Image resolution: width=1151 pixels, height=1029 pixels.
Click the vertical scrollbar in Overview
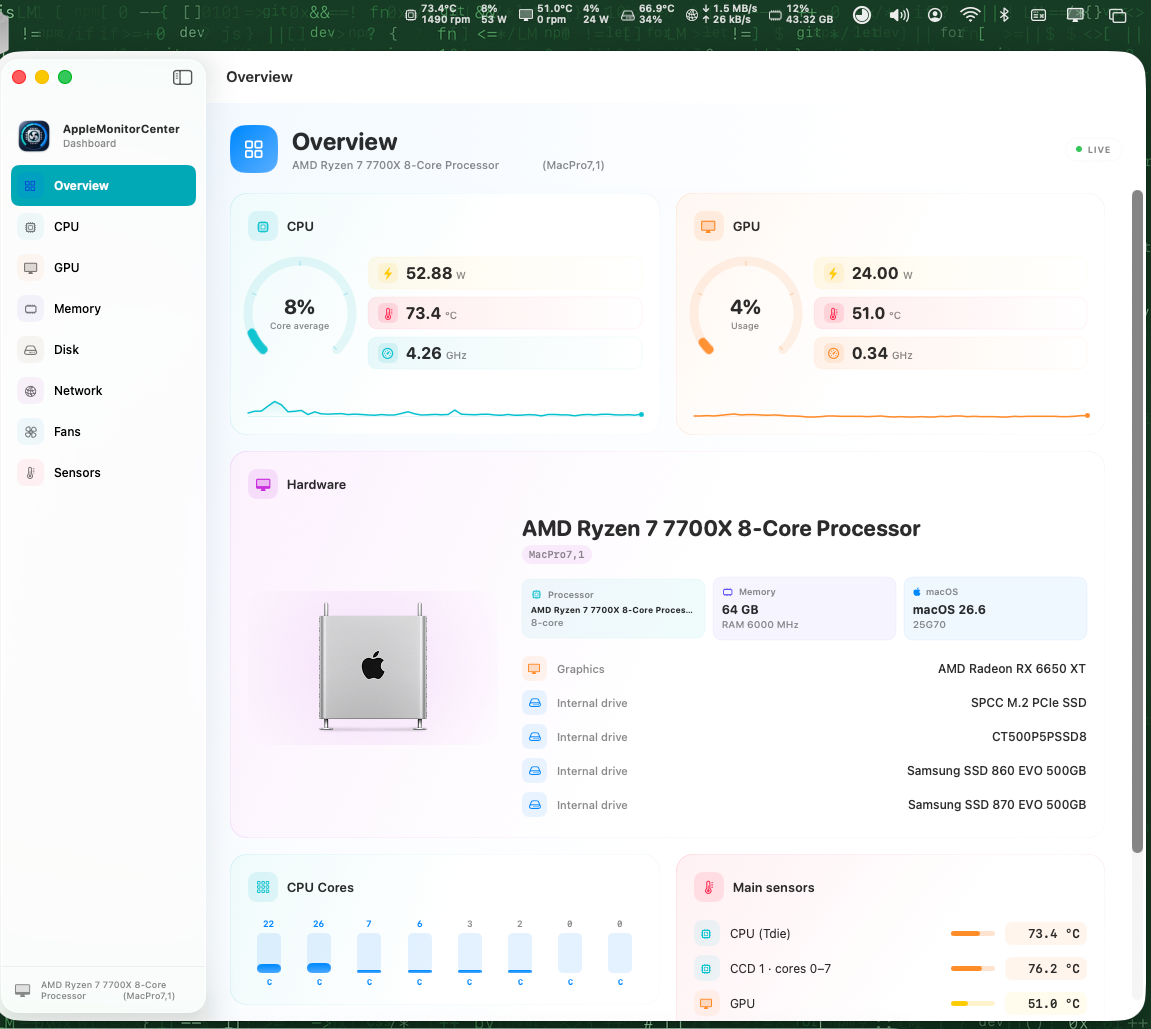point(1137,521)
